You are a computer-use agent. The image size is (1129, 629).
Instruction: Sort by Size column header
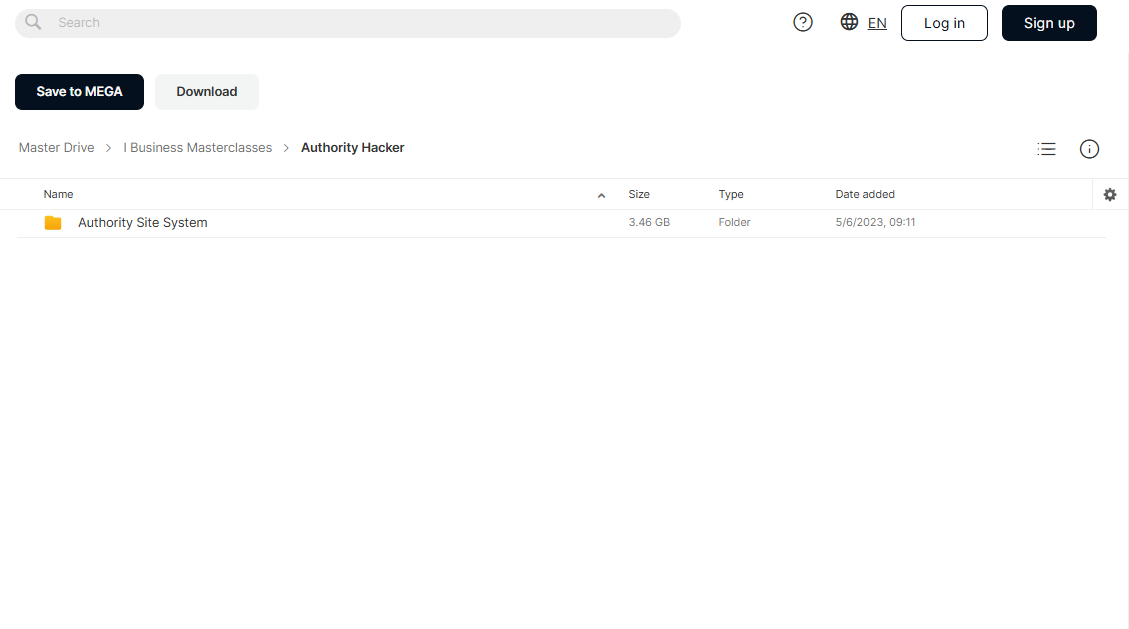639,194
